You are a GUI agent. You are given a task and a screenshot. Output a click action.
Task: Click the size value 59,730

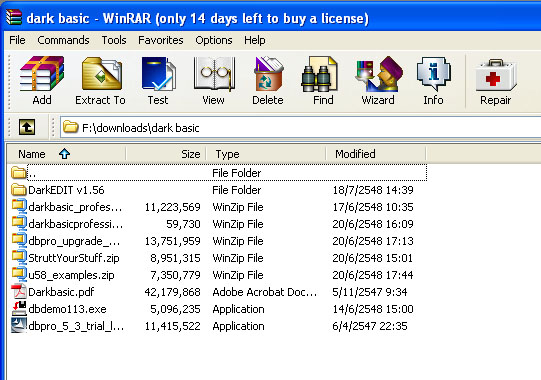coord(183,224)
